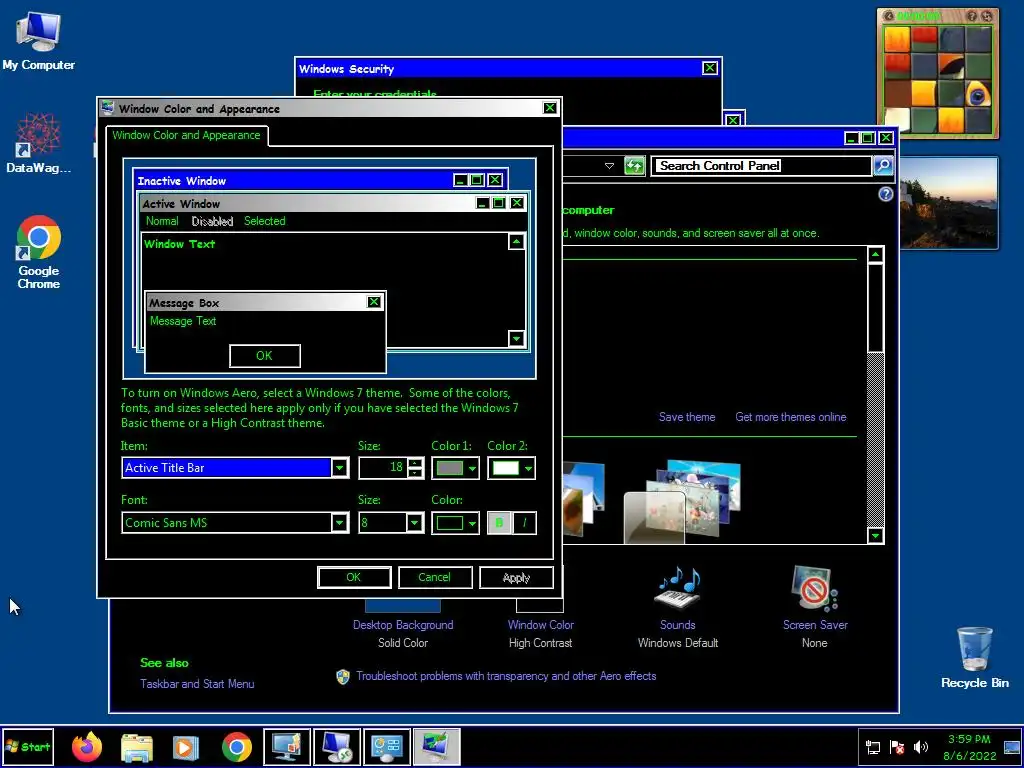Click the Search Control Panel input field
1024x768 pixels.
click(763, 166)
